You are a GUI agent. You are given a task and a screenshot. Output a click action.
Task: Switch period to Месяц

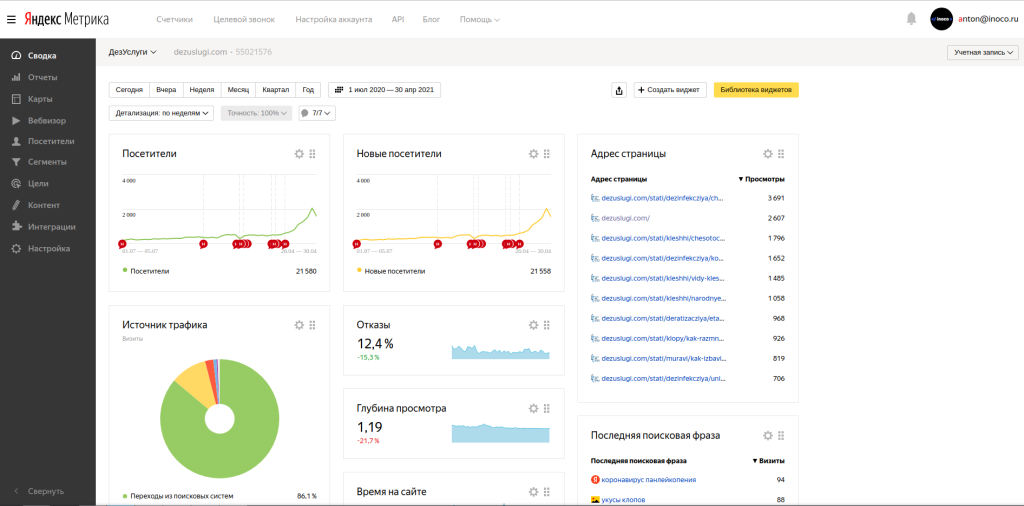coord(238,90)
